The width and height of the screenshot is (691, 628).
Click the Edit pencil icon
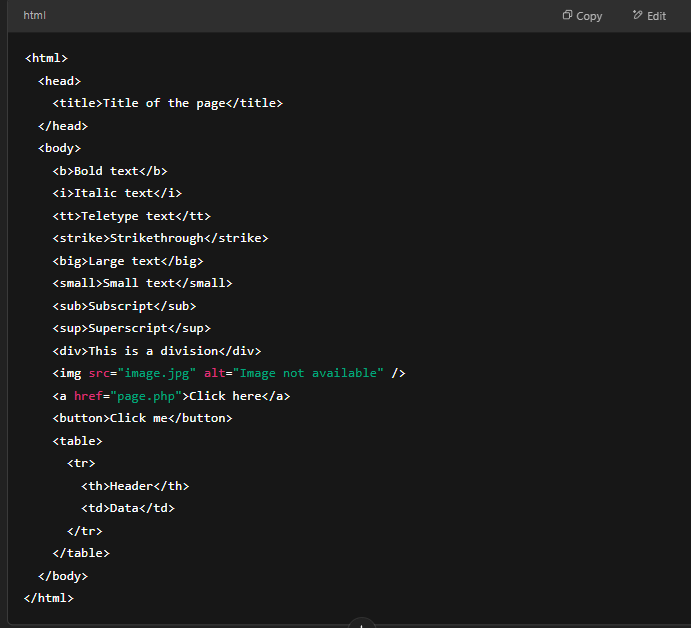click(x=637, y=16)
